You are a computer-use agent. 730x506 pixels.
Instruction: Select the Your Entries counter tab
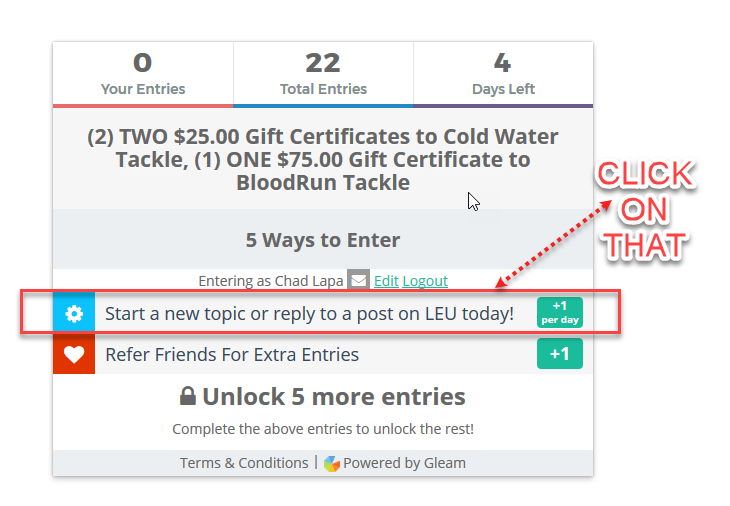[143, 74]
